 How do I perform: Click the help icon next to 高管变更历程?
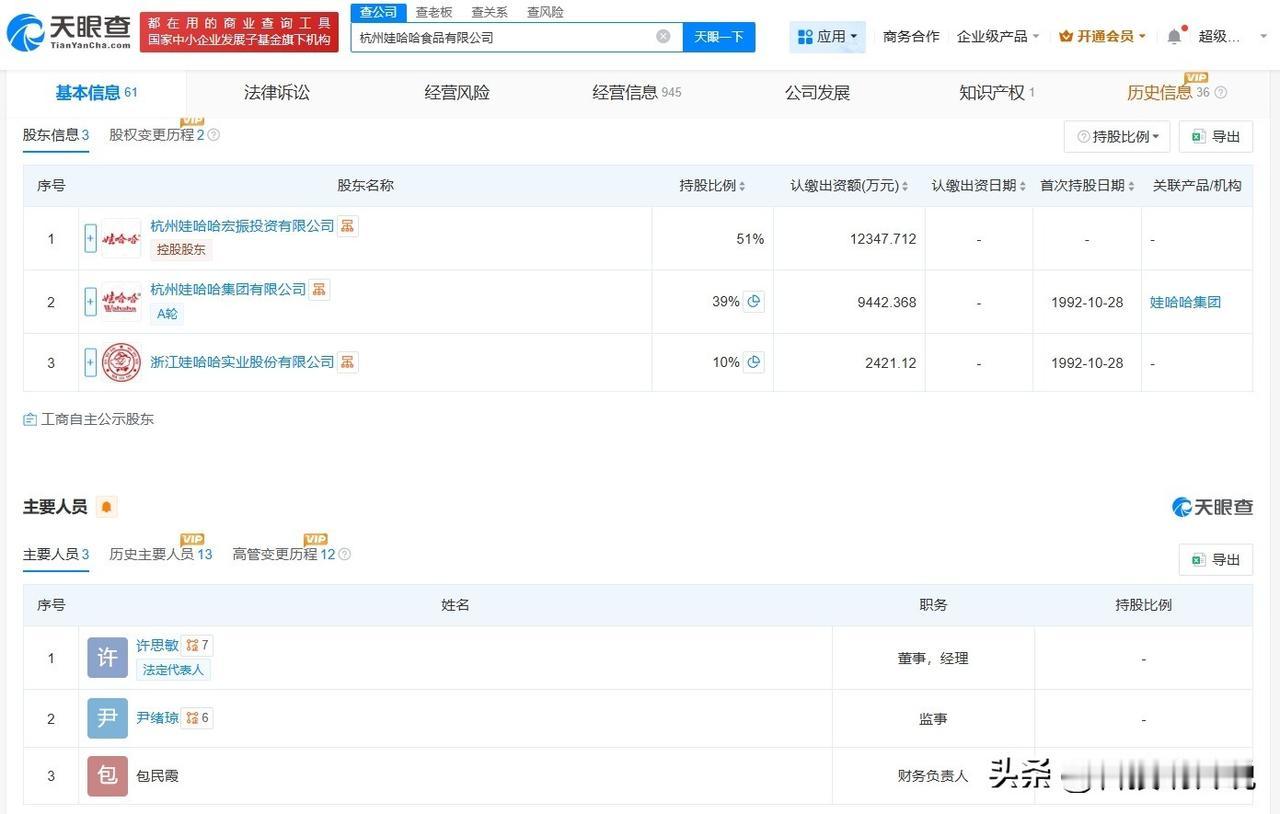tap(344, 554)
